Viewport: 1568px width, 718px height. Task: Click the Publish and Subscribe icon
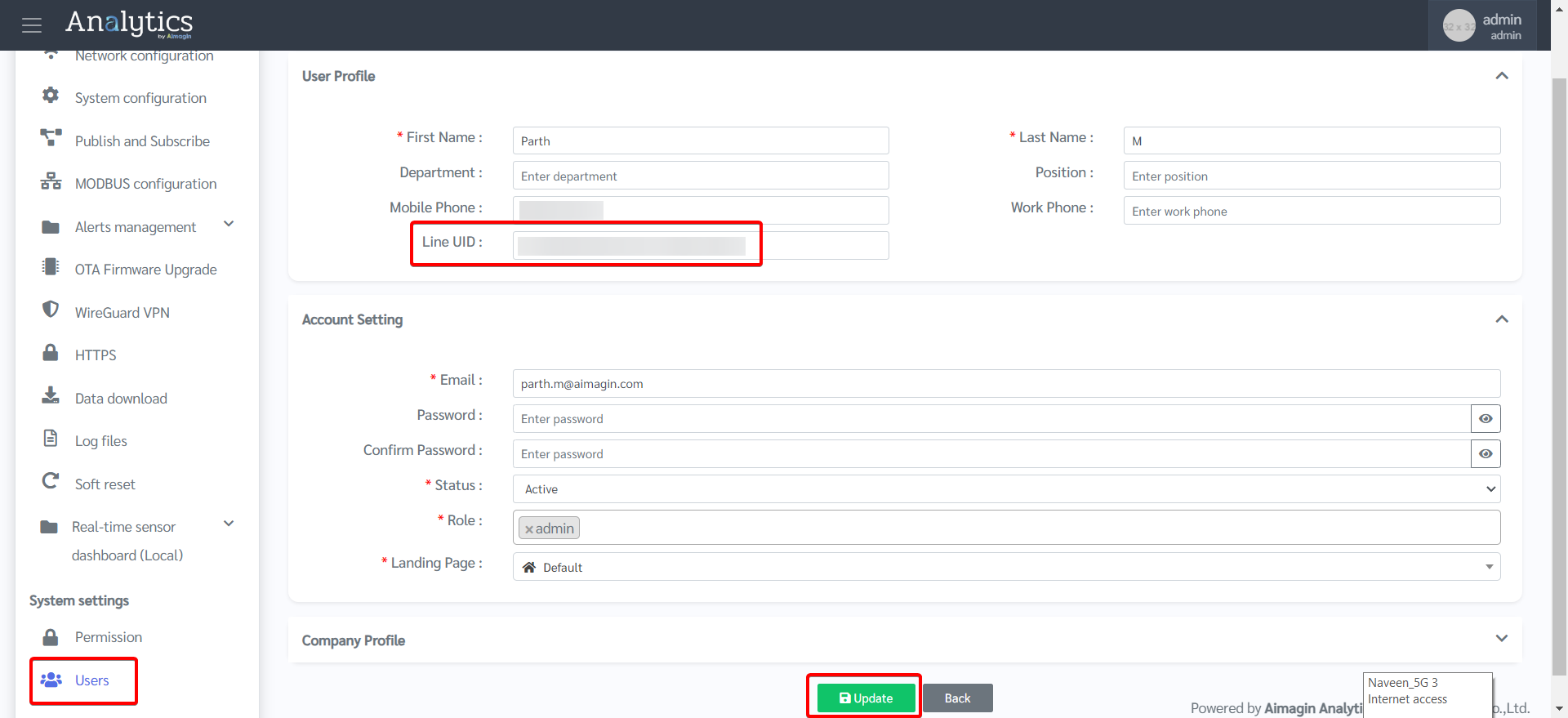tap(51, 138)
